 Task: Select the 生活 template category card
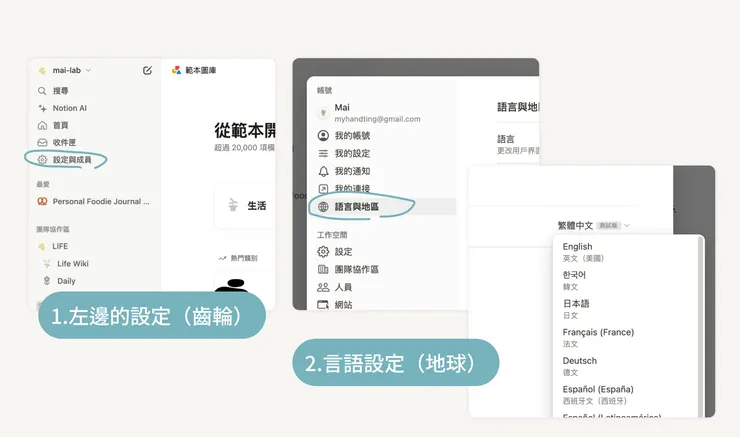point(244,205)
